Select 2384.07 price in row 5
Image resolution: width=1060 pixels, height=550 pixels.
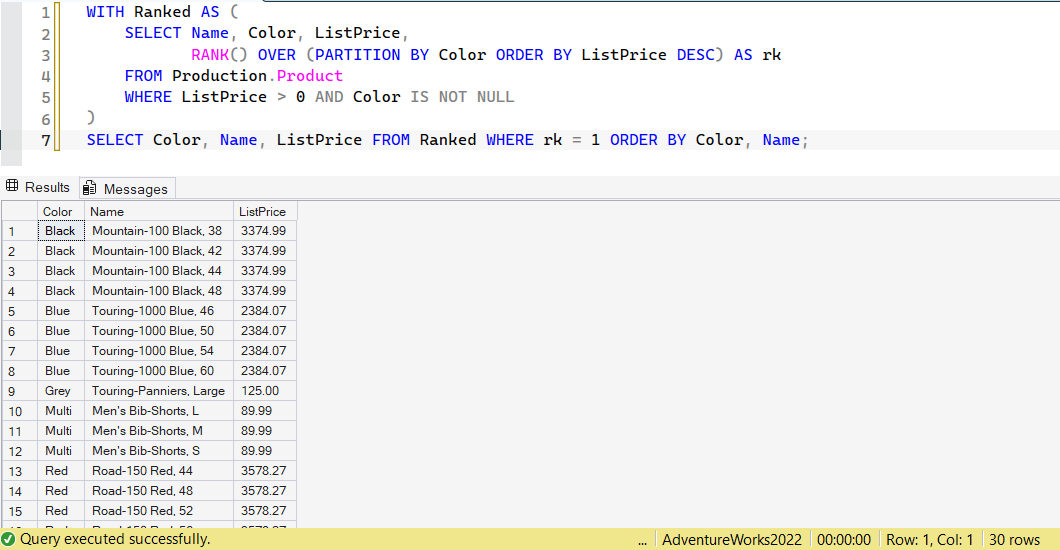click(x=265, y=311)
